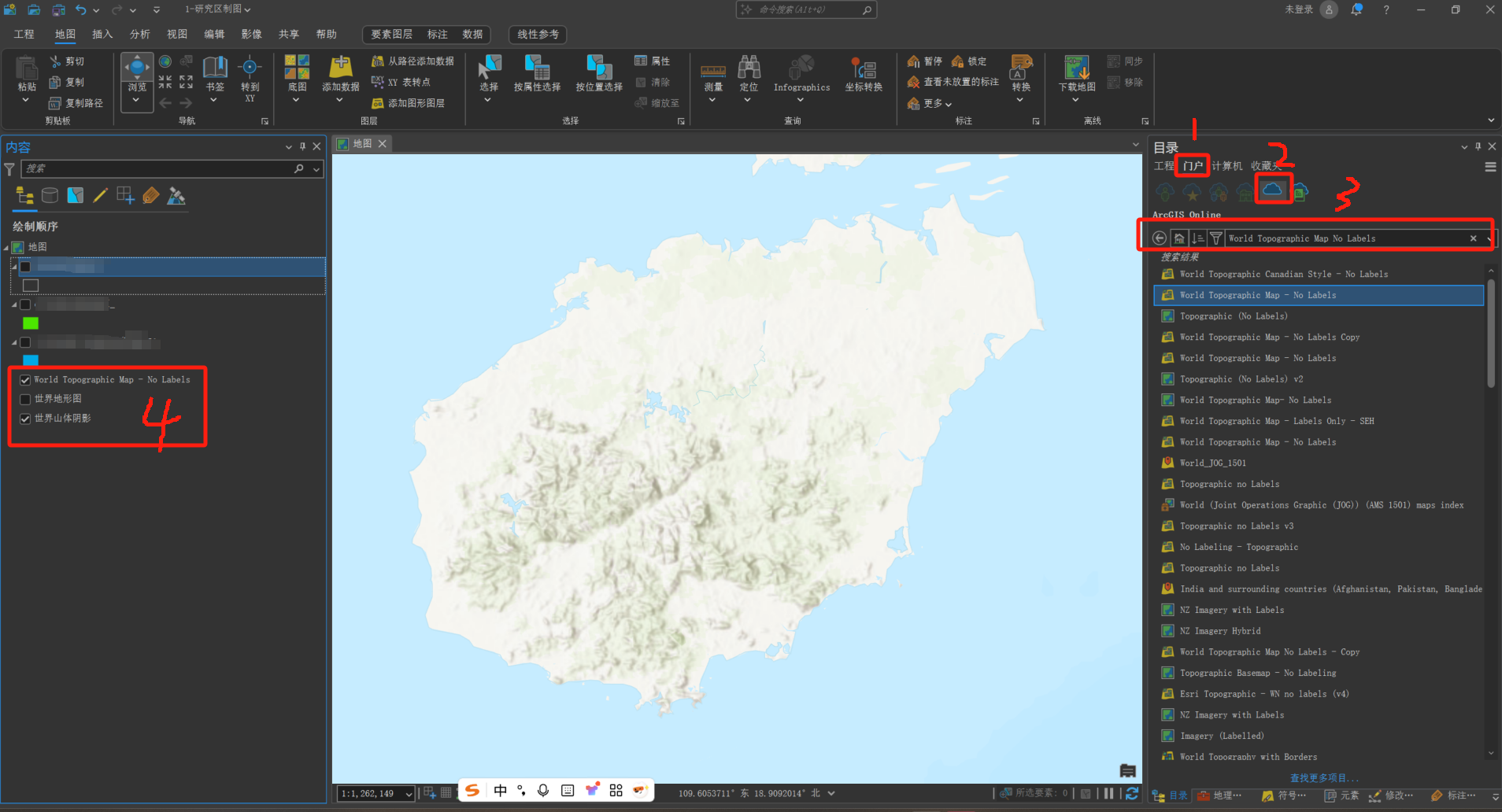Open the Portal (门户) catalog tab

click(x=1192, y=166)
